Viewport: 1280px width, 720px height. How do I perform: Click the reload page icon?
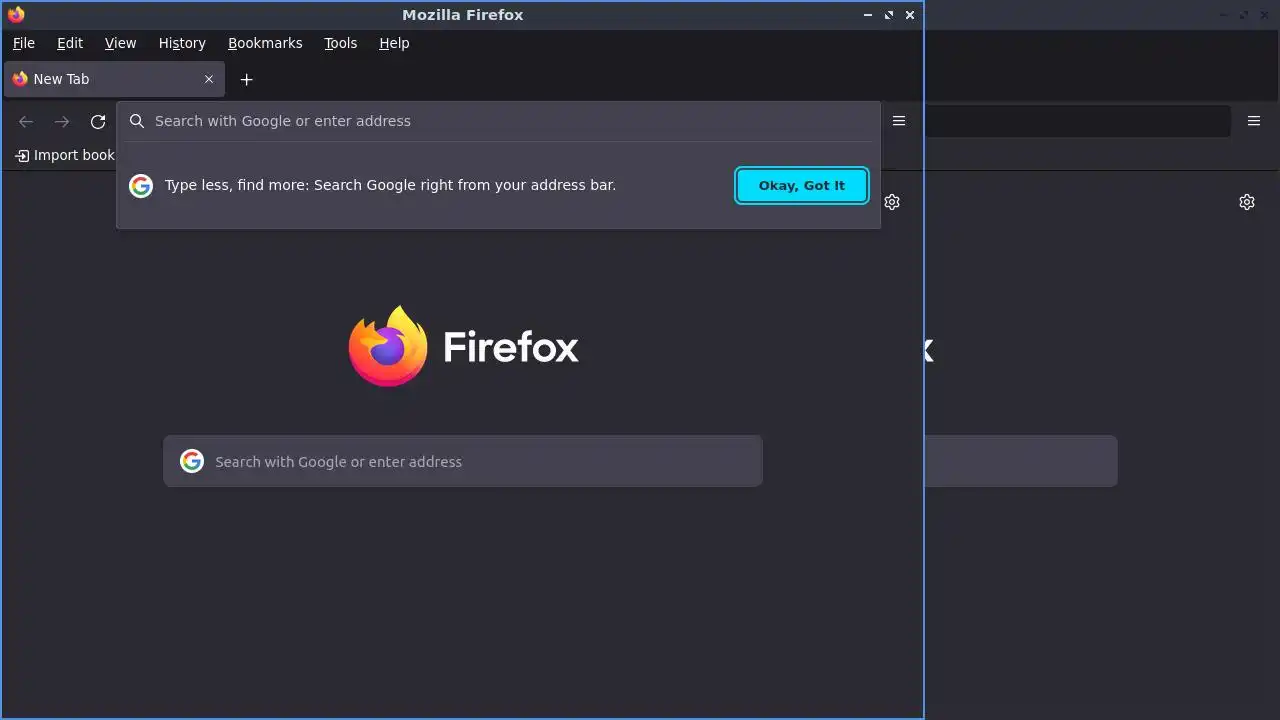click(98, 121)
